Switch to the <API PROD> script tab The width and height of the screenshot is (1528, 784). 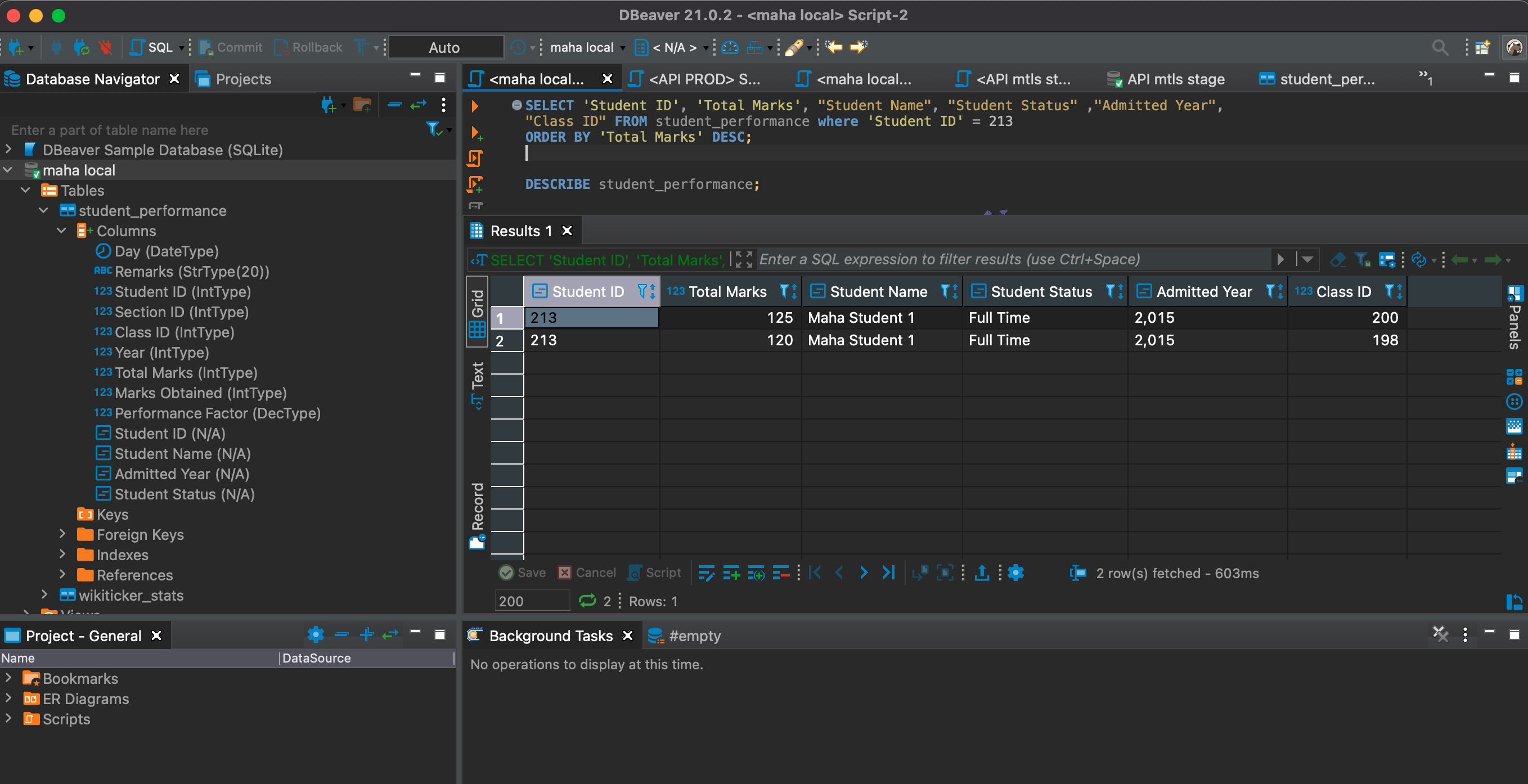click(695, 79)
